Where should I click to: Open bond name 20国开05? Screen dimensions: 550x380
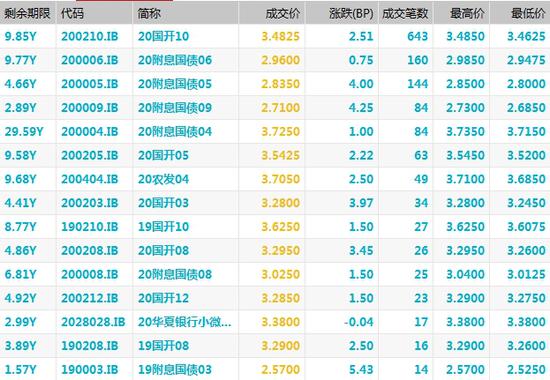(163, 155)
